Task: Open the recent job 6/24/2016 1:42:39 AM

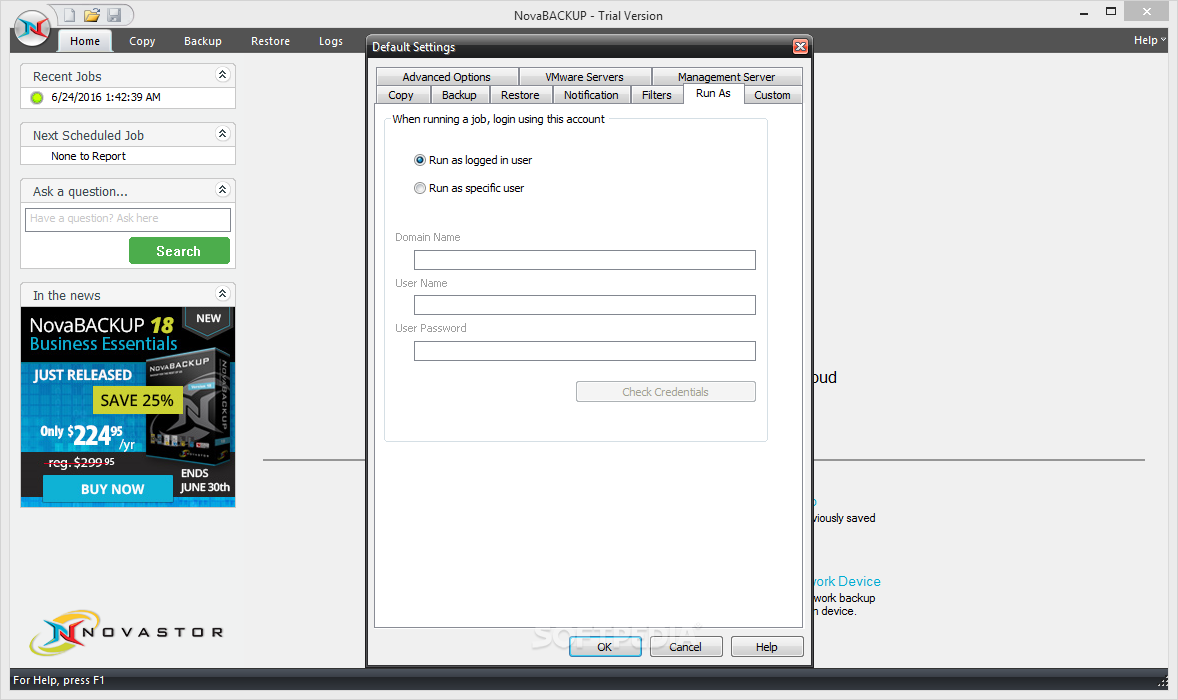Action: (x=106, y=98)
